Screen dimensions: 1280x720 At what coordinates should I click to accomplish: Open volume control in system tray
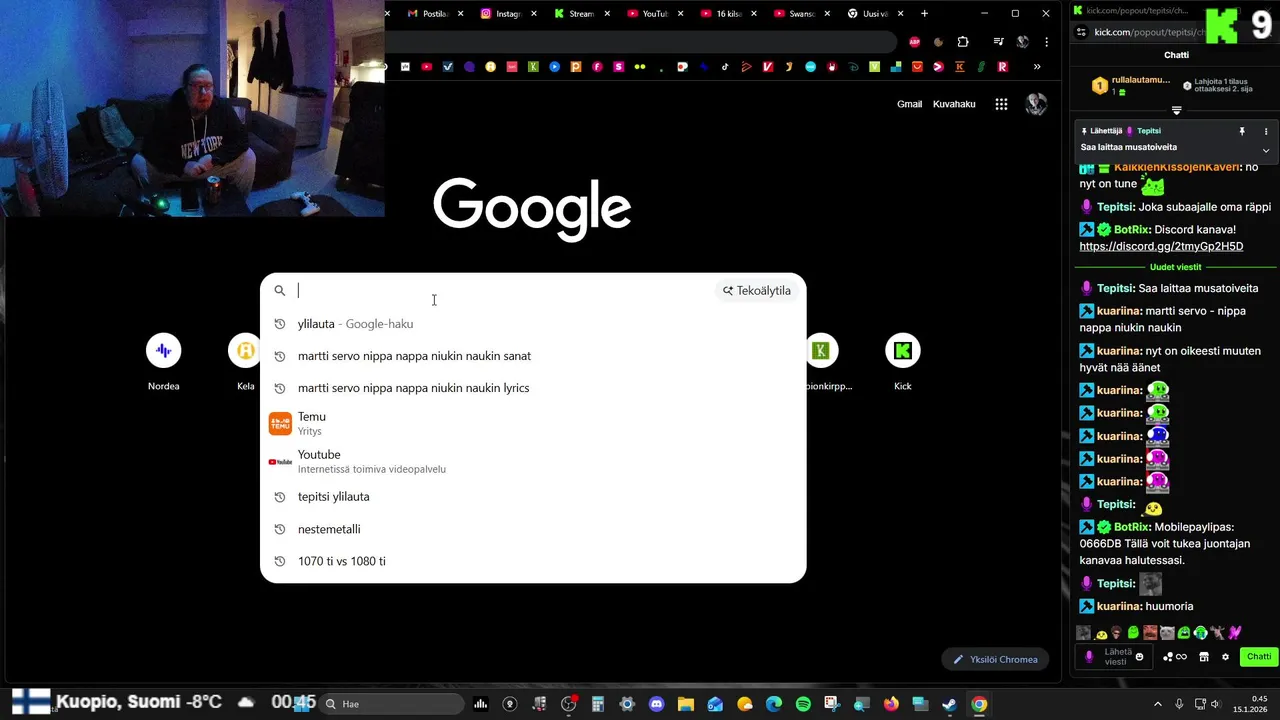pos(1216,704)
